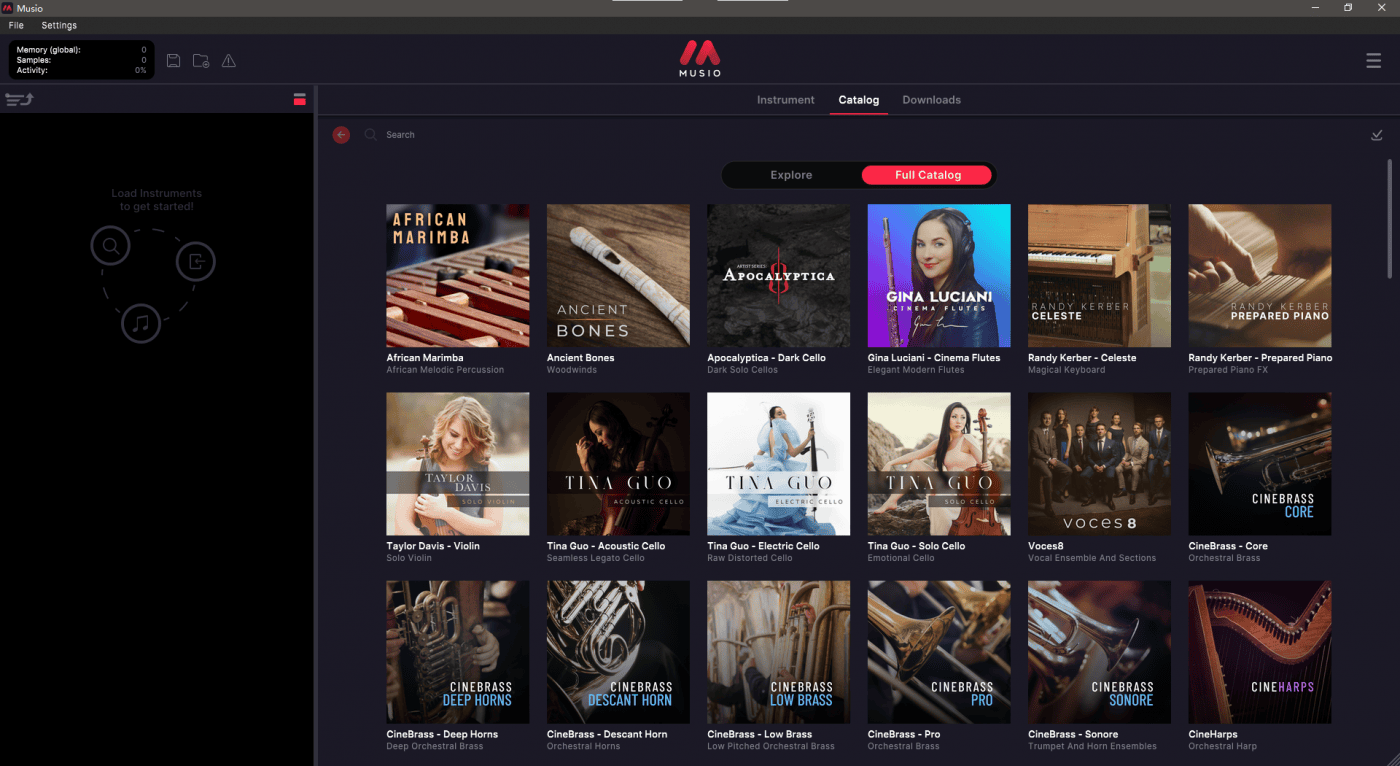Click into the Search field
Viewport: 1400px width, 766px height.
(x=401, y=135)
